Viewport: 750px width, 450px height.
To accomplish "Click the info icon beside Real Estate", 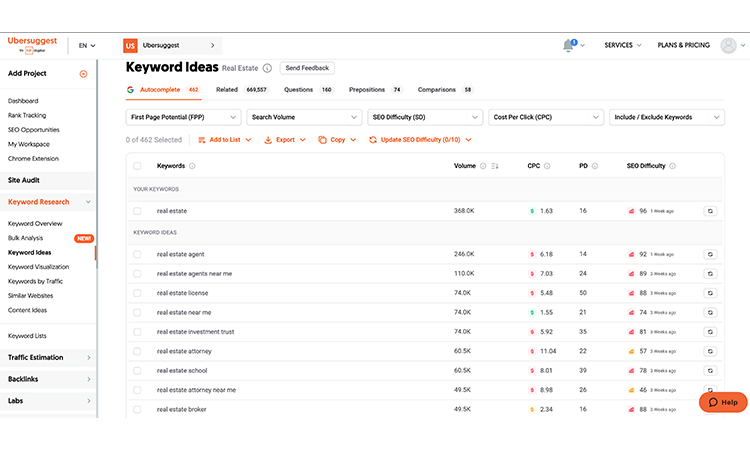I will [267, 68].
